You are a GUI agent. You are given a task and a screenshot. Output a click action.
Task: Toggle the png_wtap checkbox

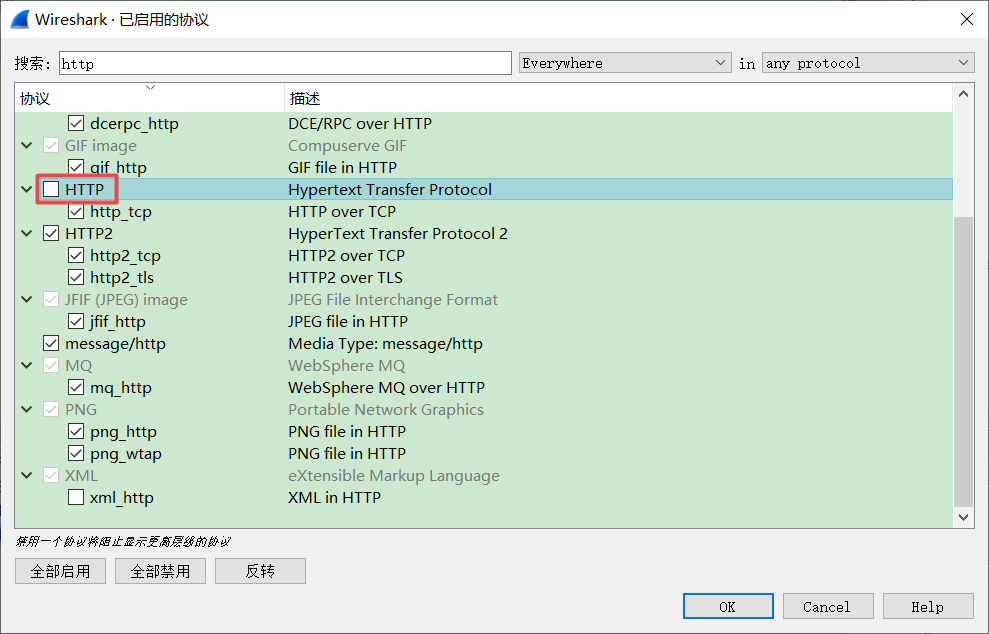point(76,454)
